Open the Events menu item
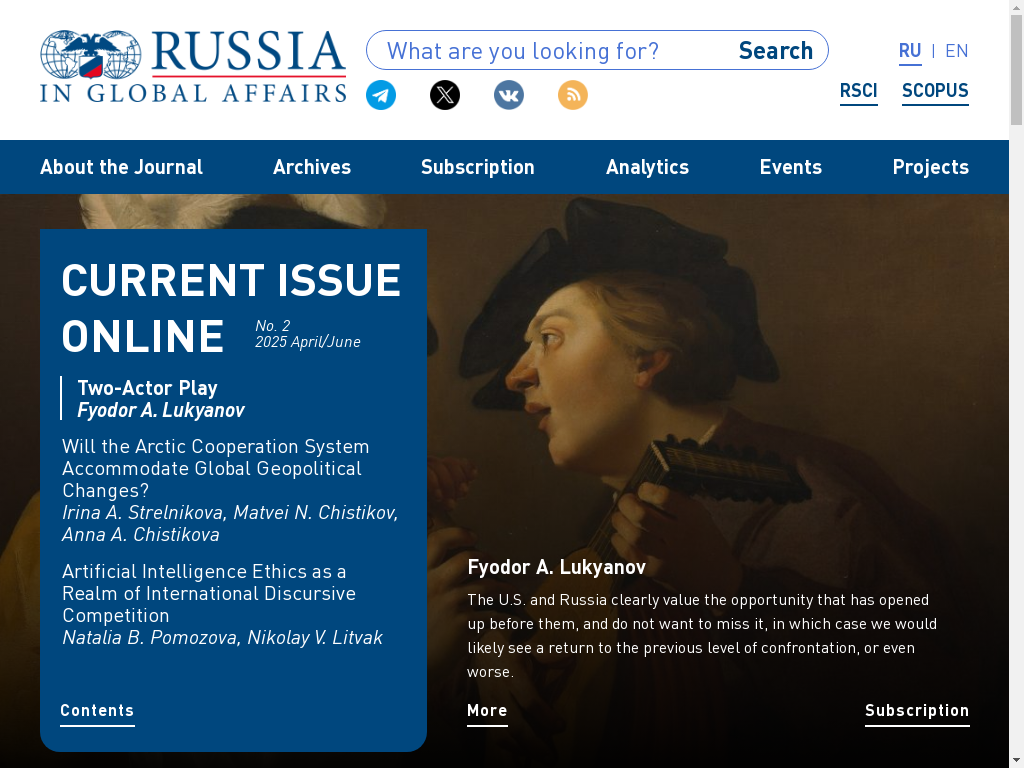Screen dimensions: 1024x768 coord(791,167)
